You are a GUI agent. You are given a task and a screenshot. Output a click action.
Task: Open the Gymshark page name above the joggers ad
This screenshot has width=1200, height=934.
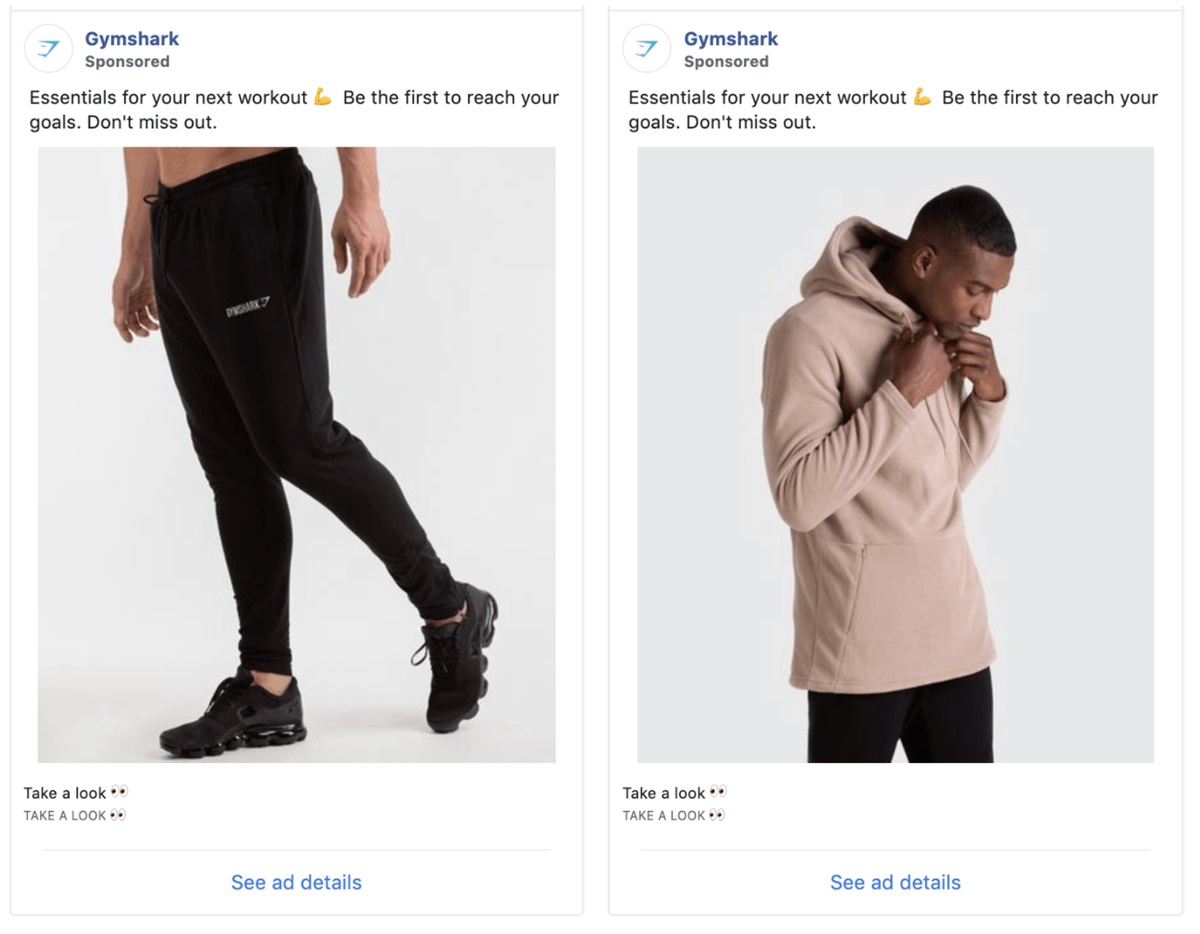click(x=132, y=39)
